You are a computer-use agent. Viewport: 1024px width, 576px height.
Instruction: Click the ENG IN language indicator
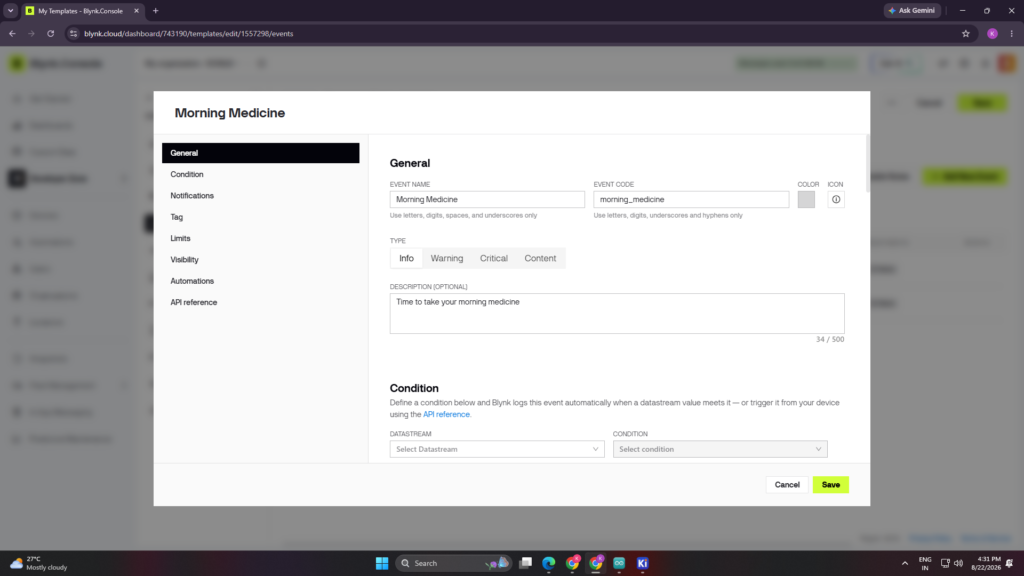[925, 563]
